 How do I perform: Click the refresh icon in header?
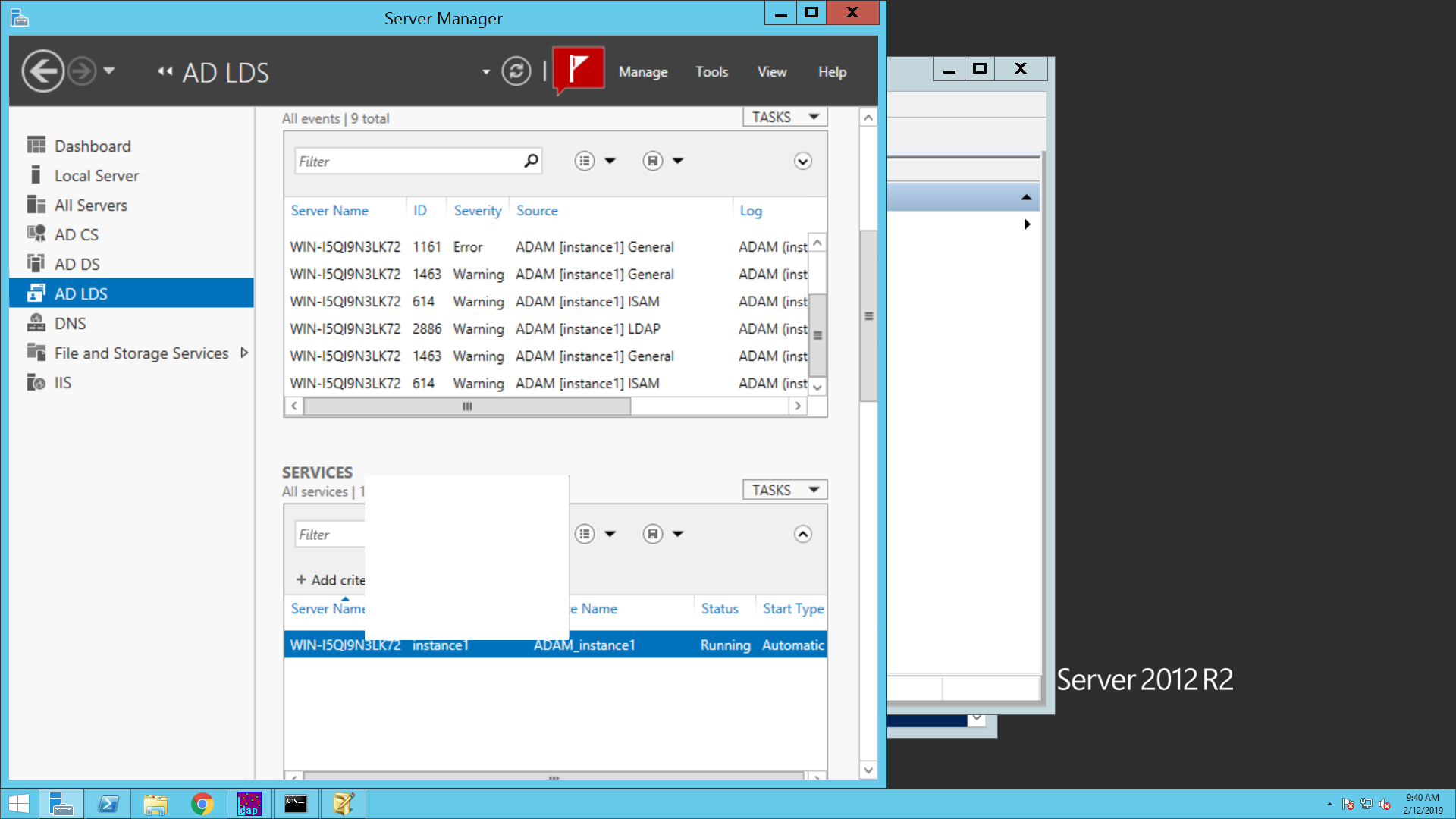coord(516,72)
